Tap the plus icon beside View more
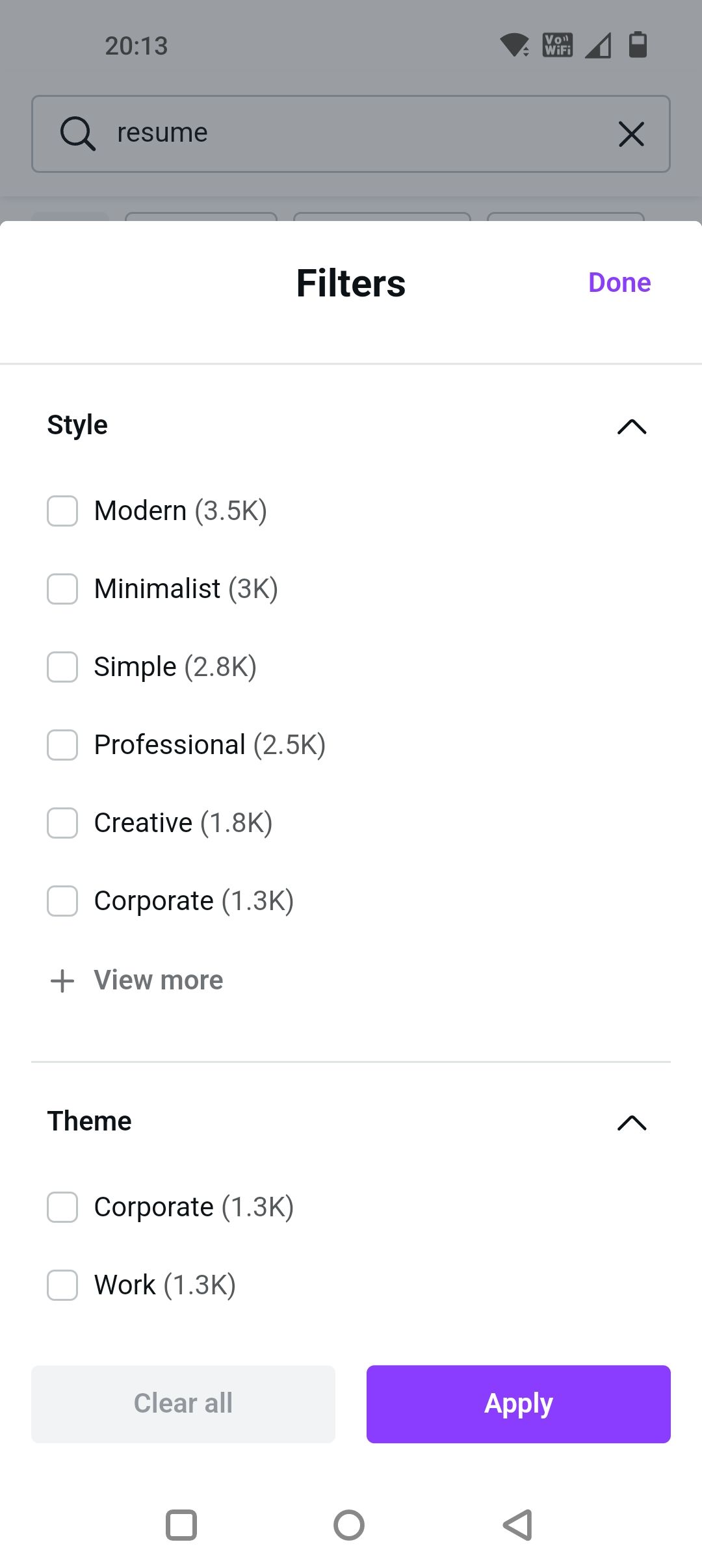Screen dimensions: 702x1568 [62, 980]
